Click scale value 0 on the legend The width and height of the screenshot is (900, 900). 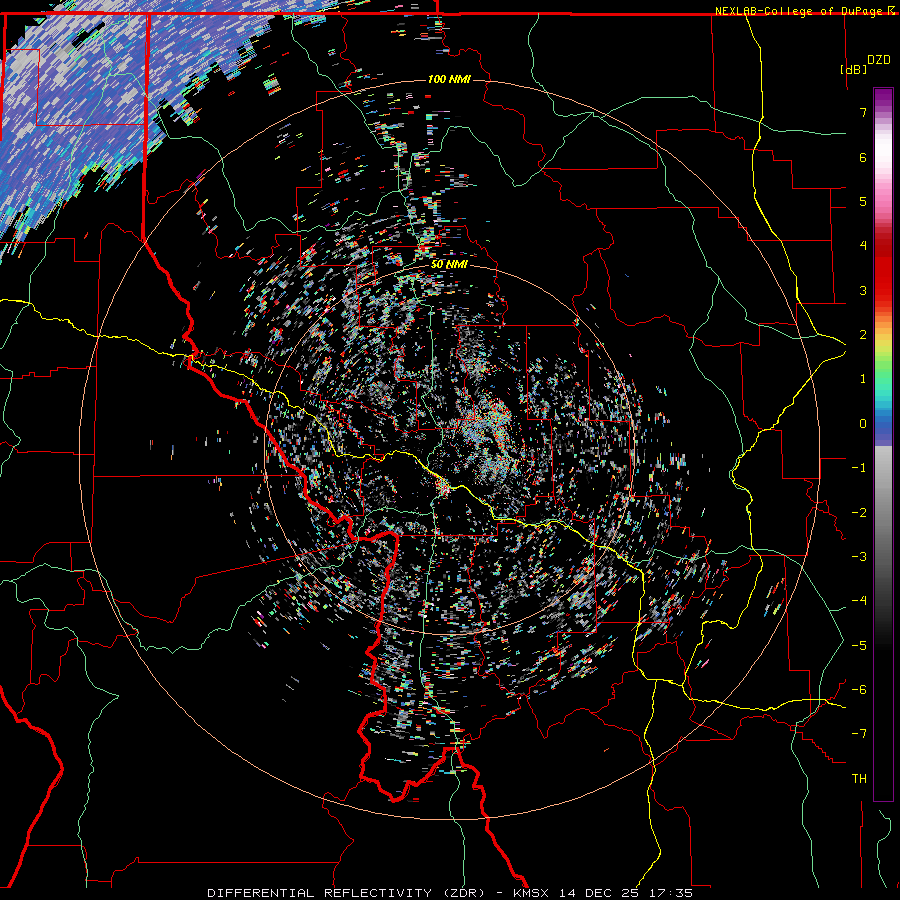coord(863,424)
